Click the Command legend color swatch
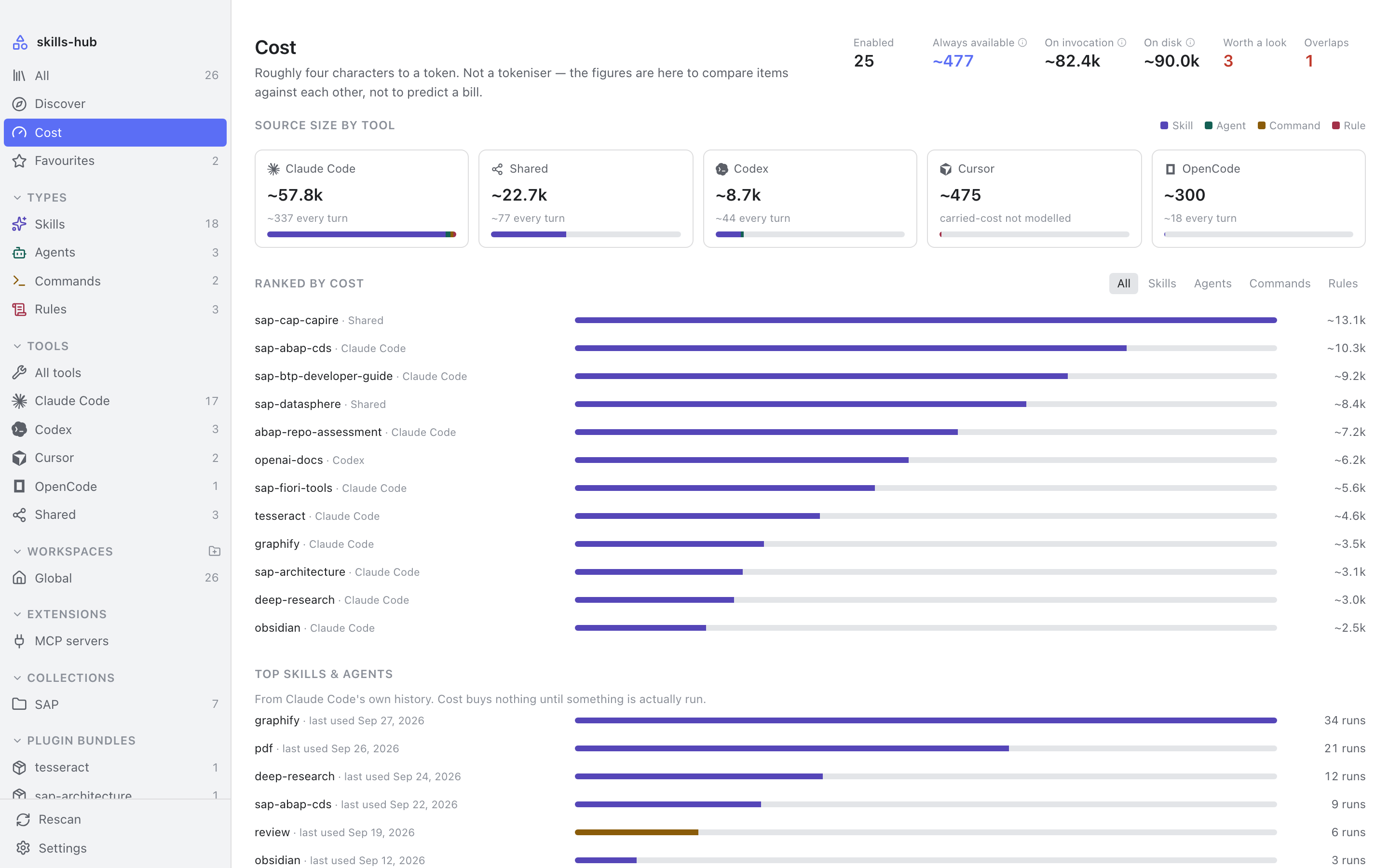Screen dimensions: 1389x868 pyautogui.click(x=1261, y=126)
